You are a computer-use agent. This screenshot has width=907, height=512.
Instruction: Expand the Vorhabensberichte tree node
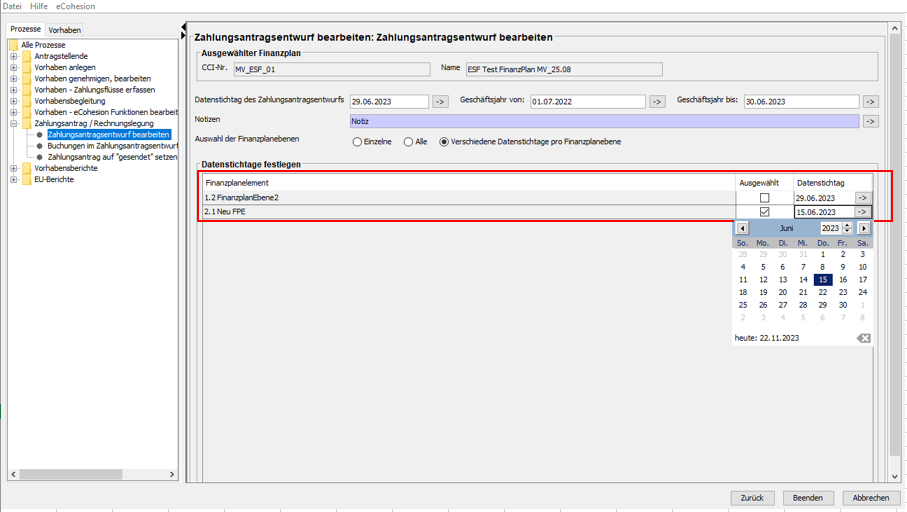14,168
